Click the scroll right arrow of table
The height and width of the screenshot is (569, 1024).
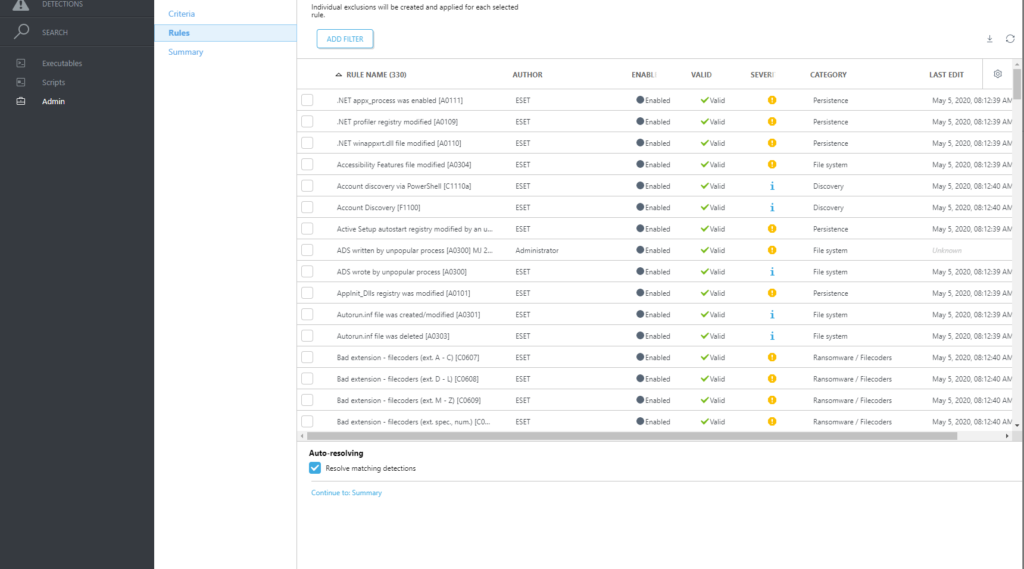tap(1006, 436)
